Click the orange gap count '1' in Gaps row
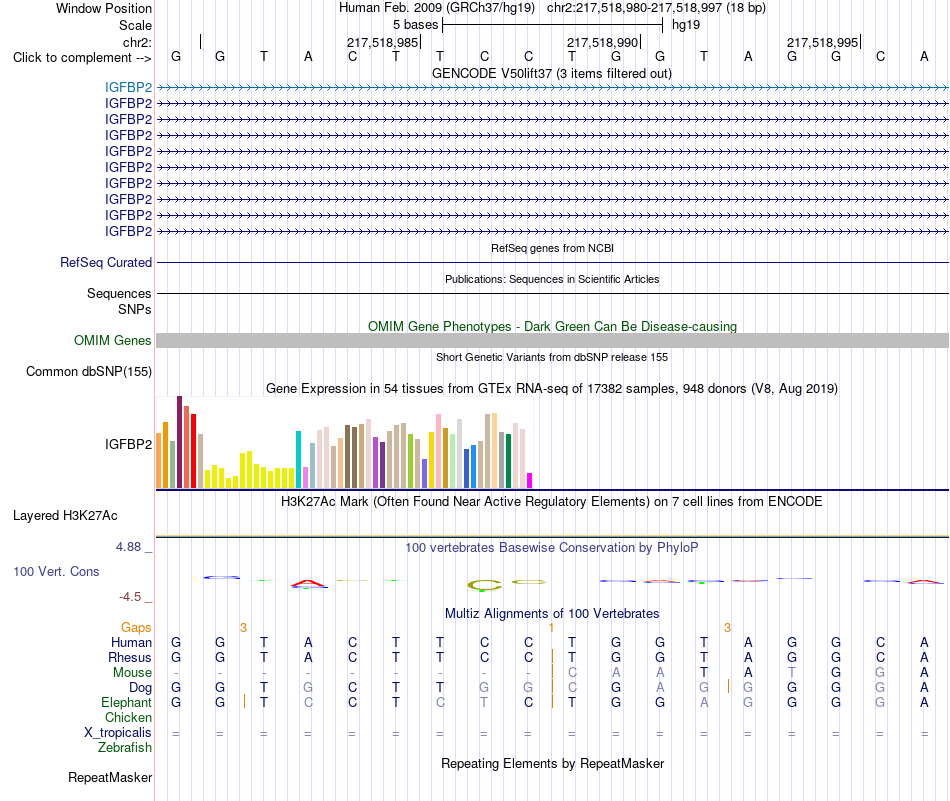The image size is (950, 801). click(551, 628)
